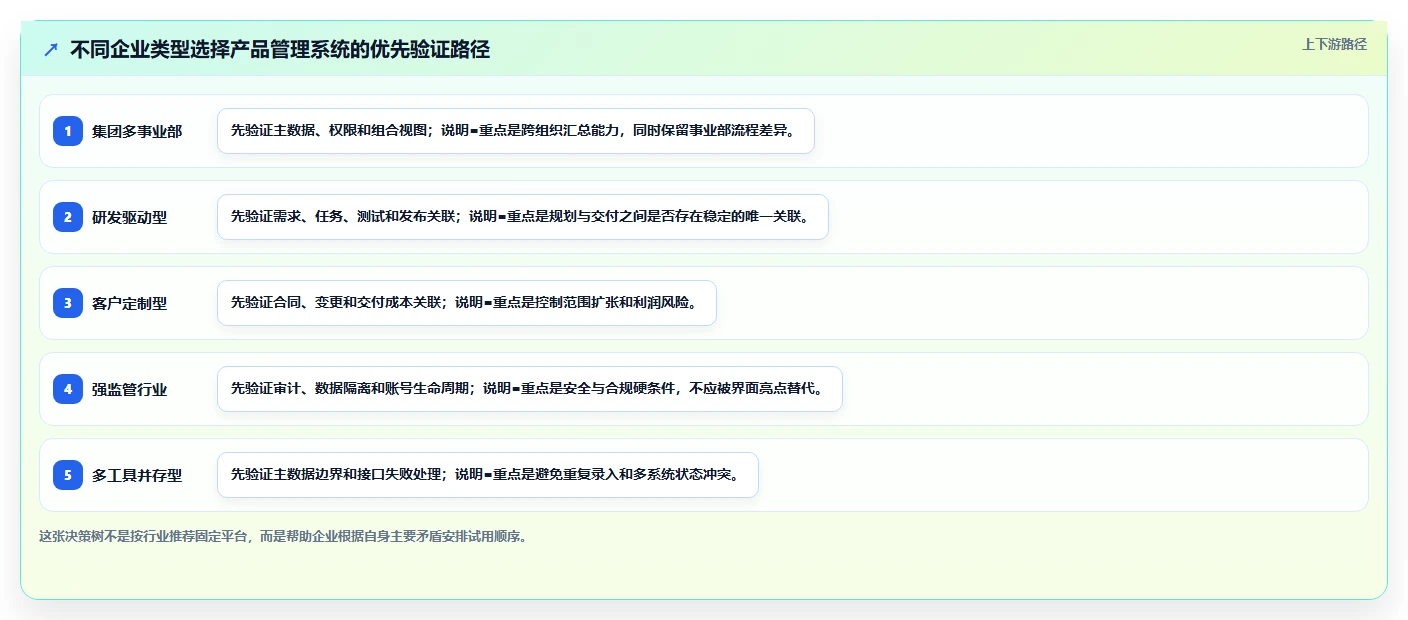The image size is (1408, 620).
Task: Click the box starting 先验证主数据、权限和组合视图
Action: pos(516,131)
